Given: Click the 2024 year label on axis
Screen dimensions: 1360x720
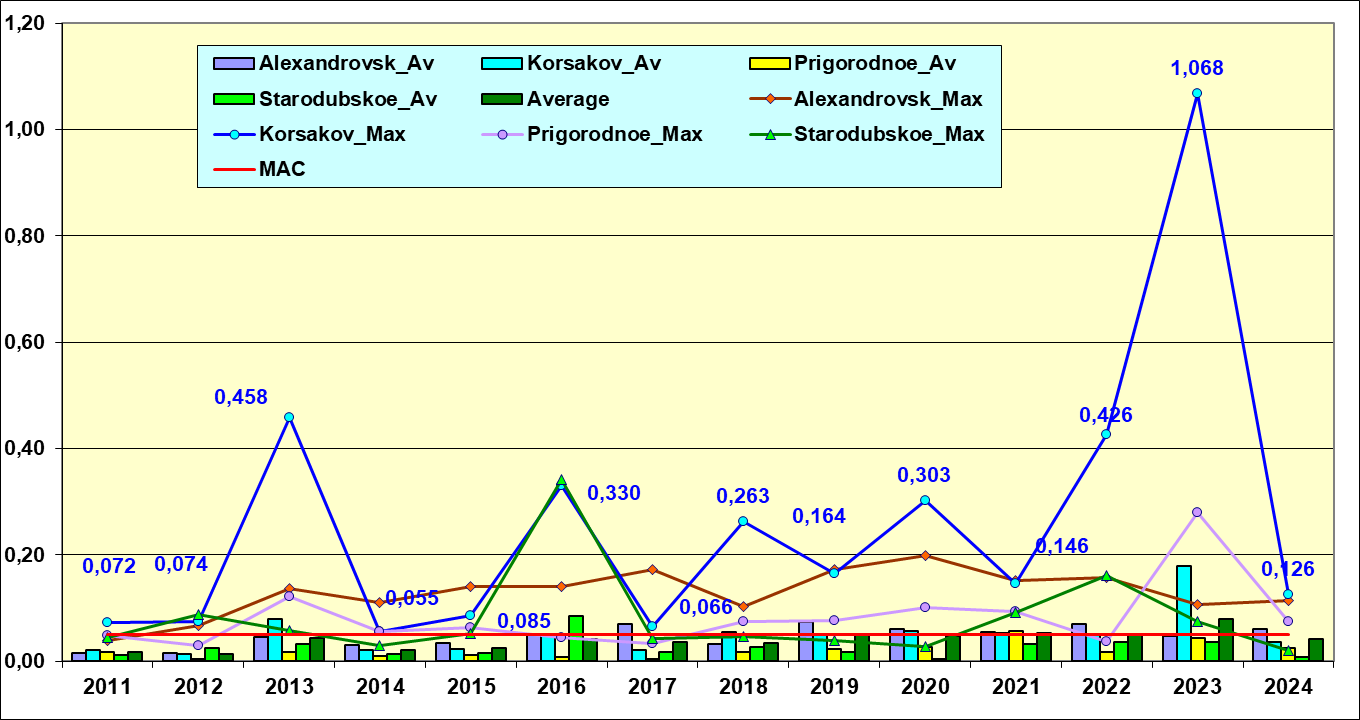Looking at the screenshot, I should tap(1288, 687).
